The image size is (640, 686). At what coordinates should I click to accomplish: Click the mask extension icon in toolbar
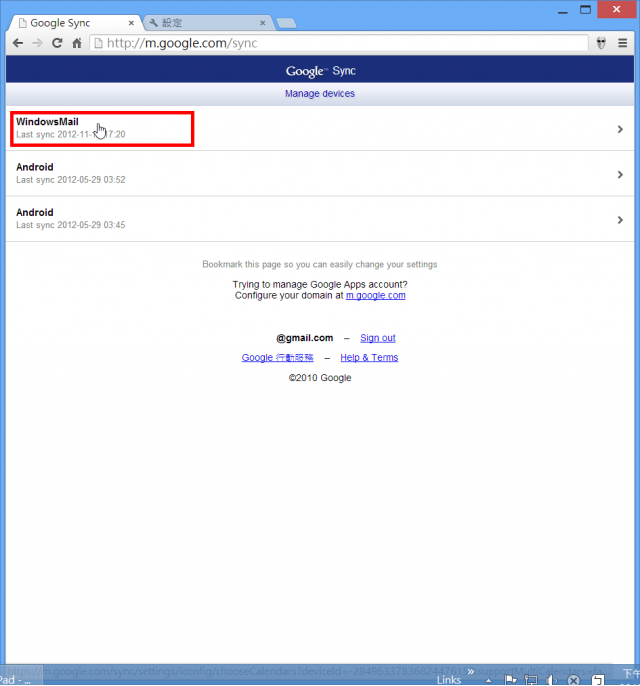(x=601, y=43)
